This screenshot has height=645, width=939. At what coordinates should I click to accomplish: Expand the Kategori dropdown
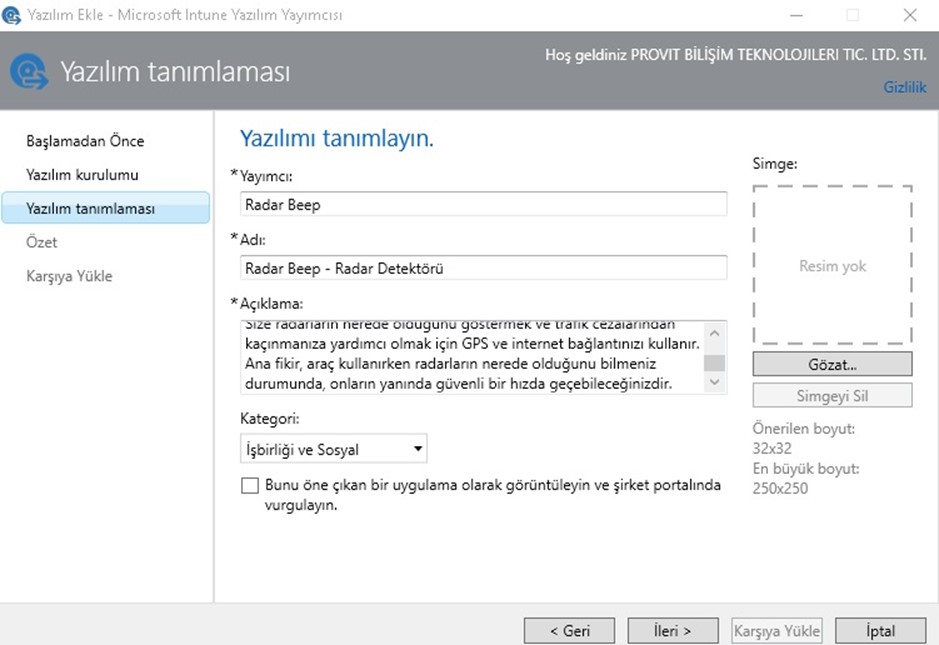coord(334,449)
